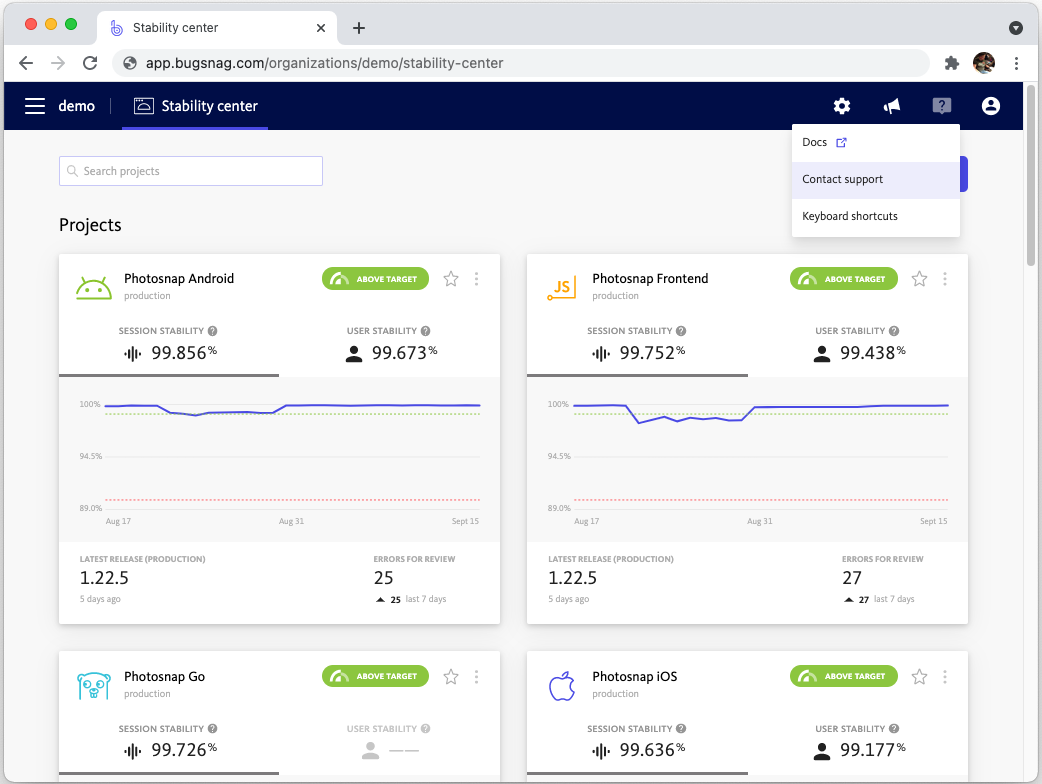1042x784 pixels.
Task: Click the Session Stability help icon for Photosnap Go
Action: pyautogui.click(x=213, y=729)
